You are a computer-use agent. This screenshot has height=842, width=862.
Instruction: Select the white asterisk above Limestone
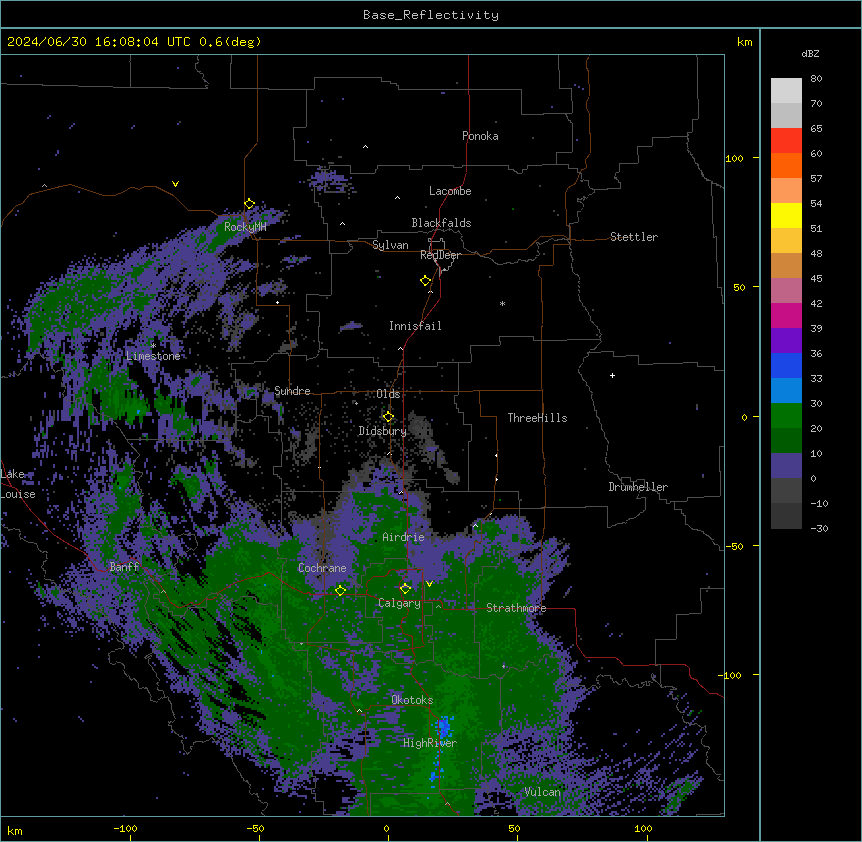(x=153, y=346)
